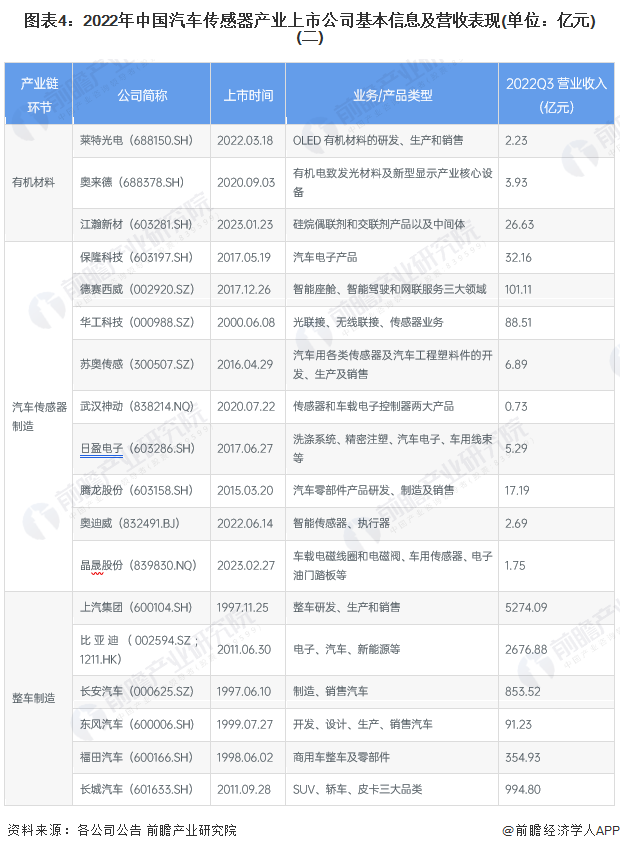Select 福田汽车（600166.SH）company cell
The image size is (620, 851).
[x=142, y=757]
